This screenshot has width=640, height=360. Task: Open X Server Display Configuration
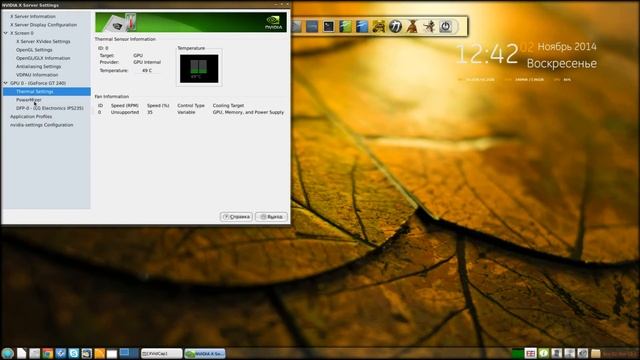(x=43, y=24)
